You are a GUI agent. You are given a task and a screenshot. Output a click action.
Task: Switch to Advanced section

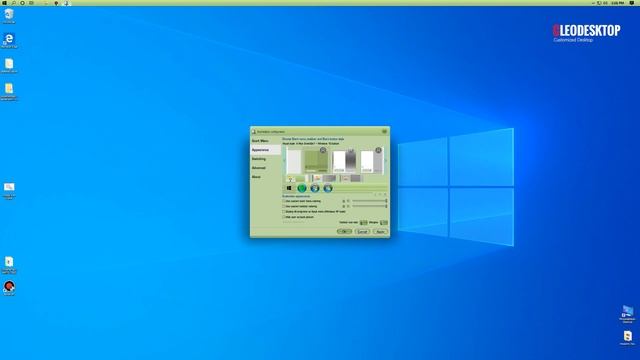click(x=265, y=168)
